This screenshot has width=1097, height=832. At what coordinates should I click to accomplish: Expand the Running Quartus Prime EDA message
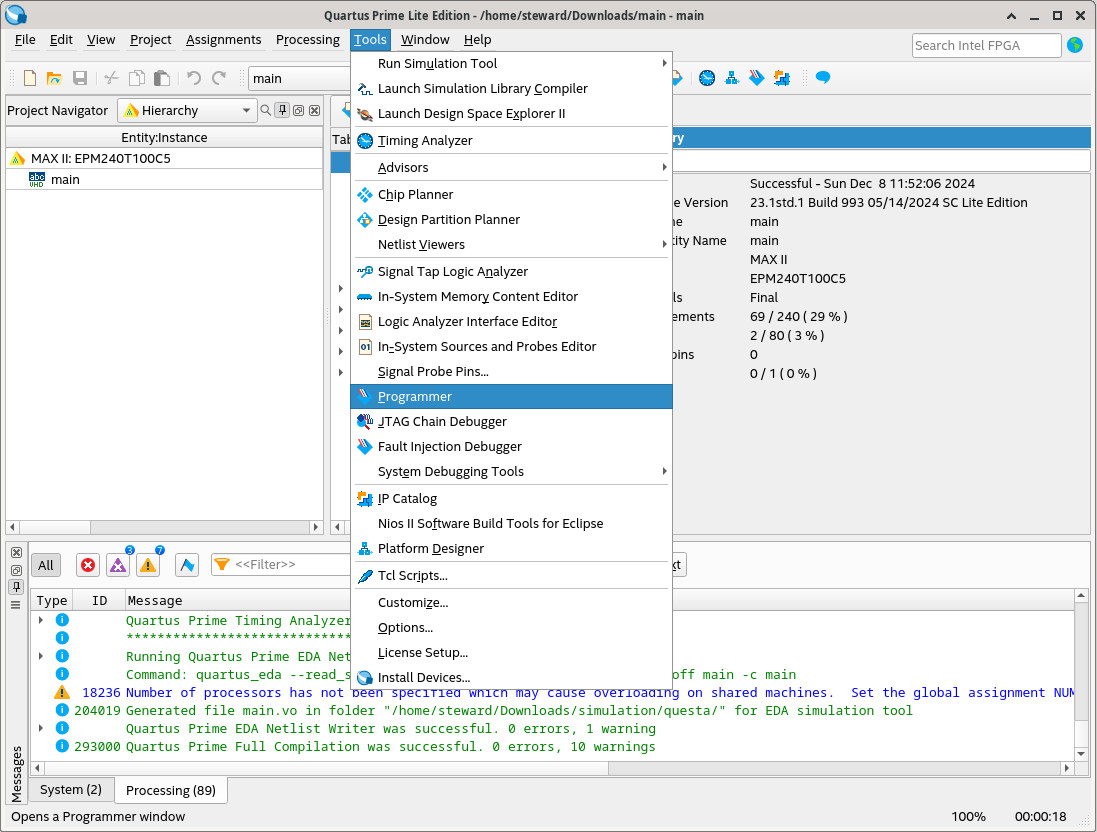pos(41,656)
